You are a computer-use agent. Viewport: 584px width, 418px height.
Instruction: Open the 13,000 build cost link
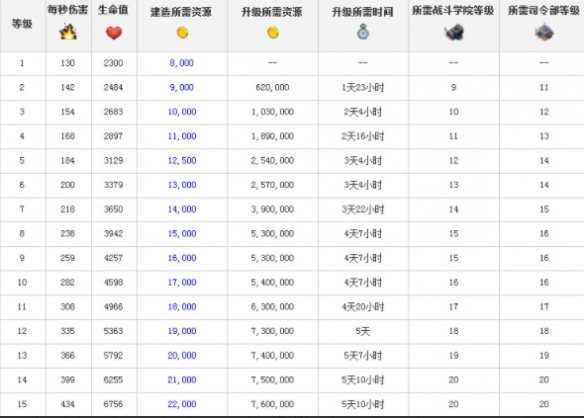[x=182, y=185]
